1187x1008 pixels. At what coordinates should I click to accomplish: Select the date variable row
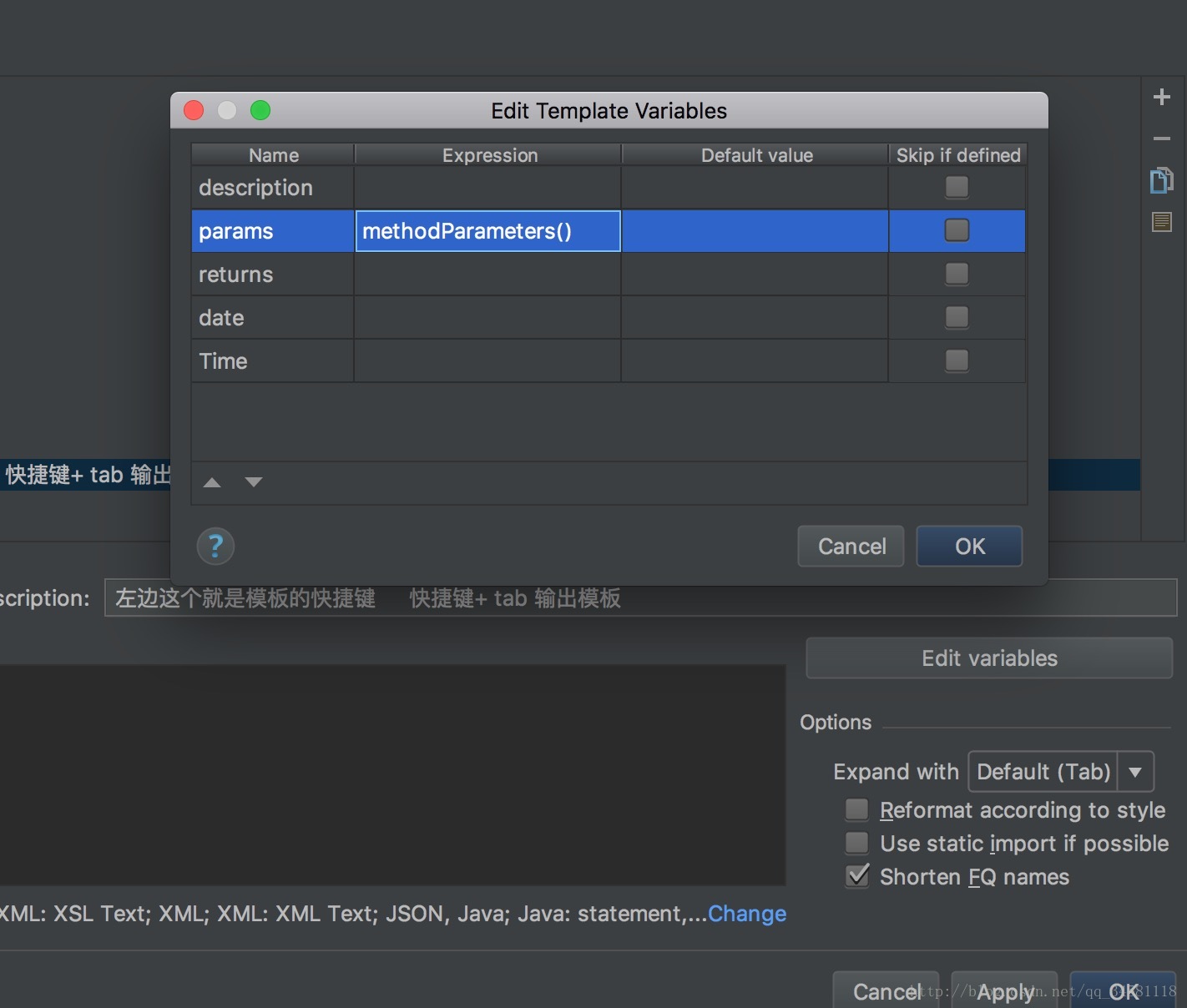pos(271,318)
